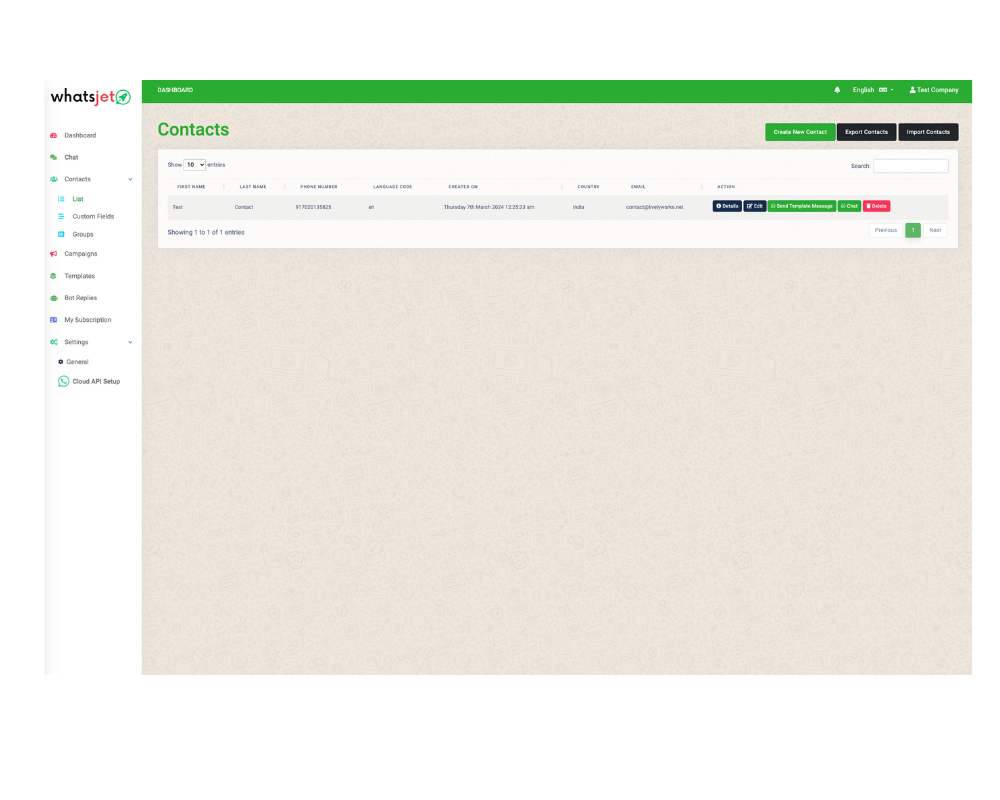Open the Test Company user menu
The height and width of the screenshot is (800, 1000).
[x=933, y=90]
